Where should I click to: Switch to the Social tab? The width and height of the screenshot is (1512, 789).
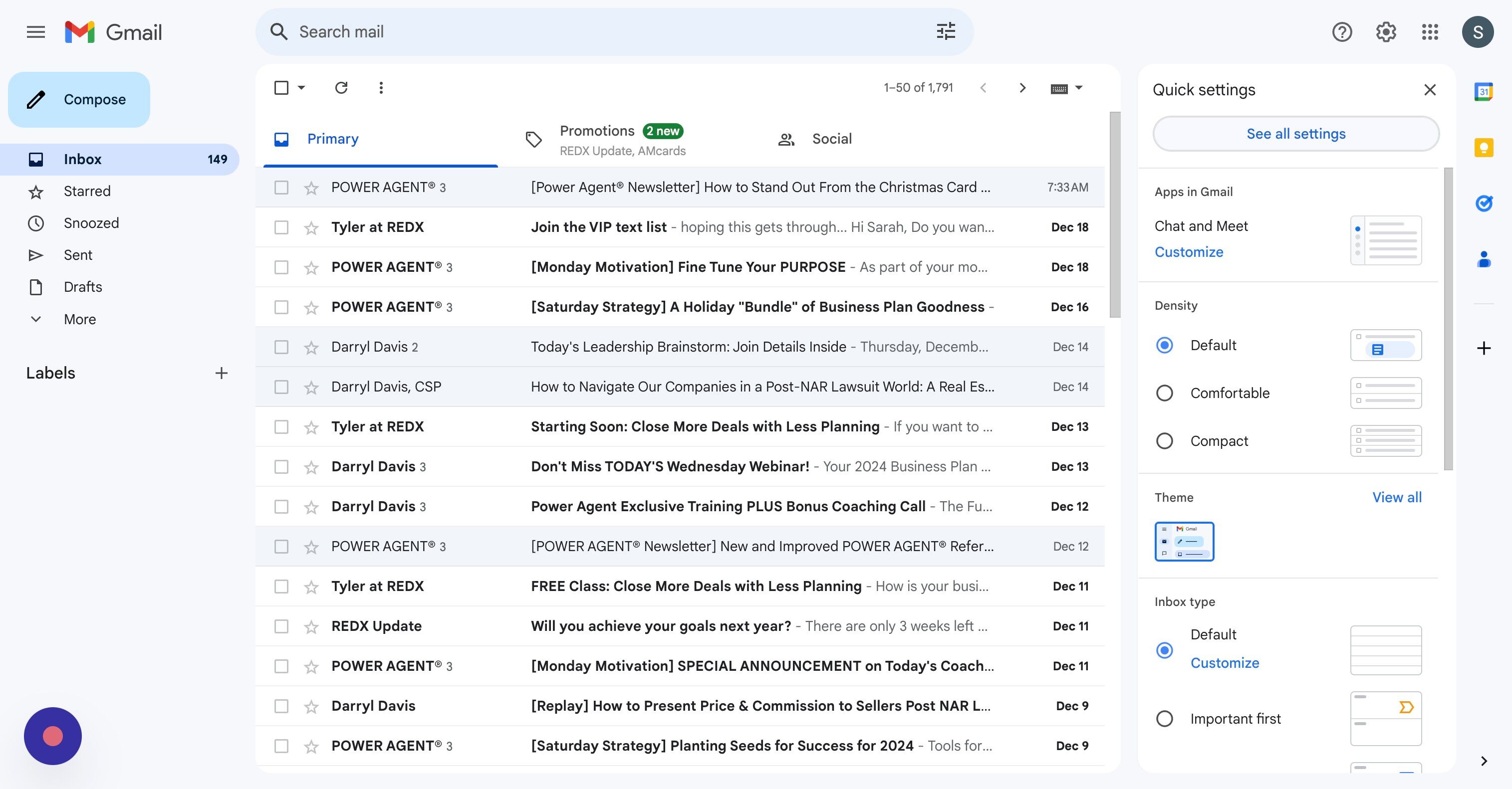831,139
